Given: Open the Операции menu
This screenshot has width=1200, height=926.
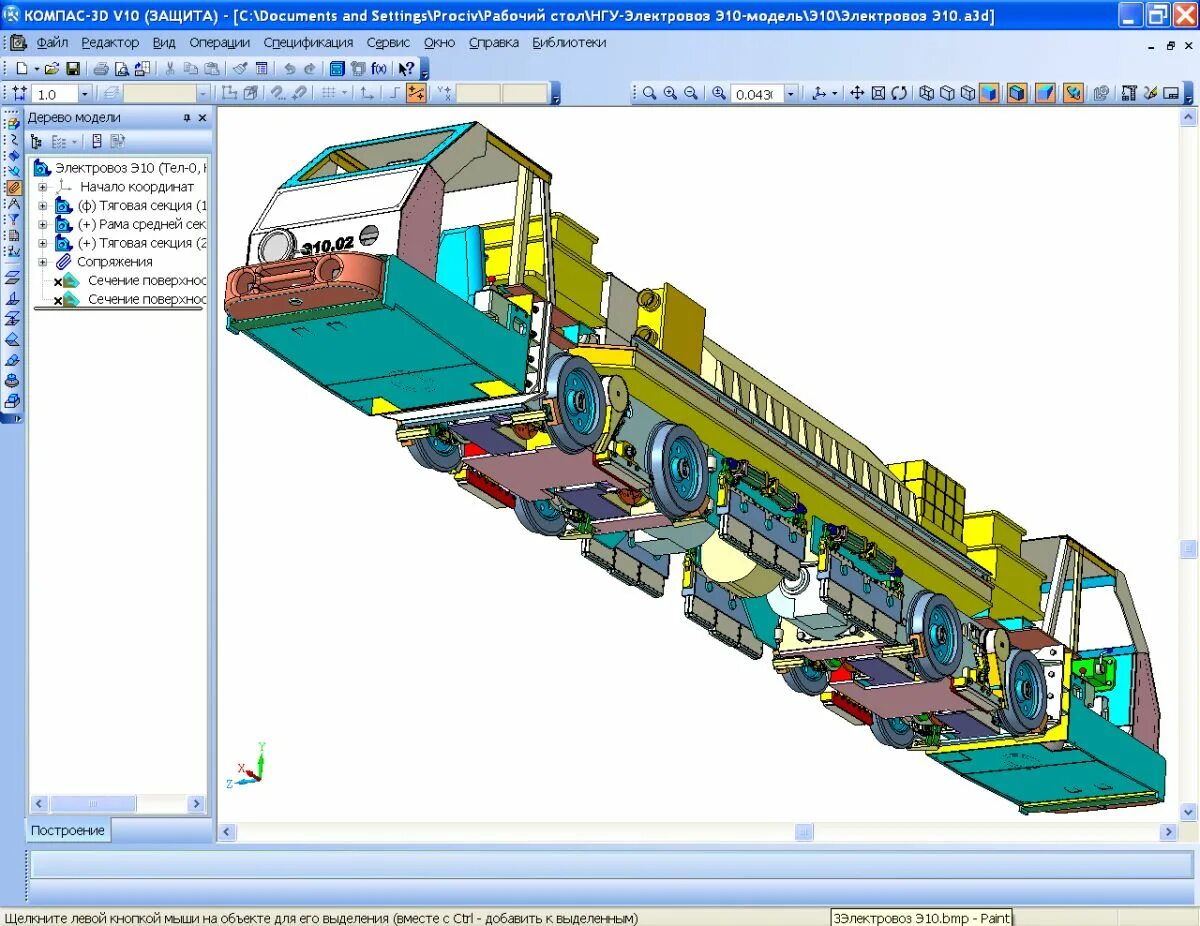Looking at the screenshot, I should coord(219,42).
